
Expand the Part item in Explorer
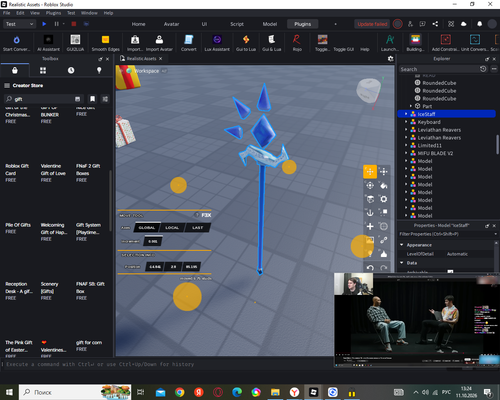pyautogui.click(x=411, y=106)
